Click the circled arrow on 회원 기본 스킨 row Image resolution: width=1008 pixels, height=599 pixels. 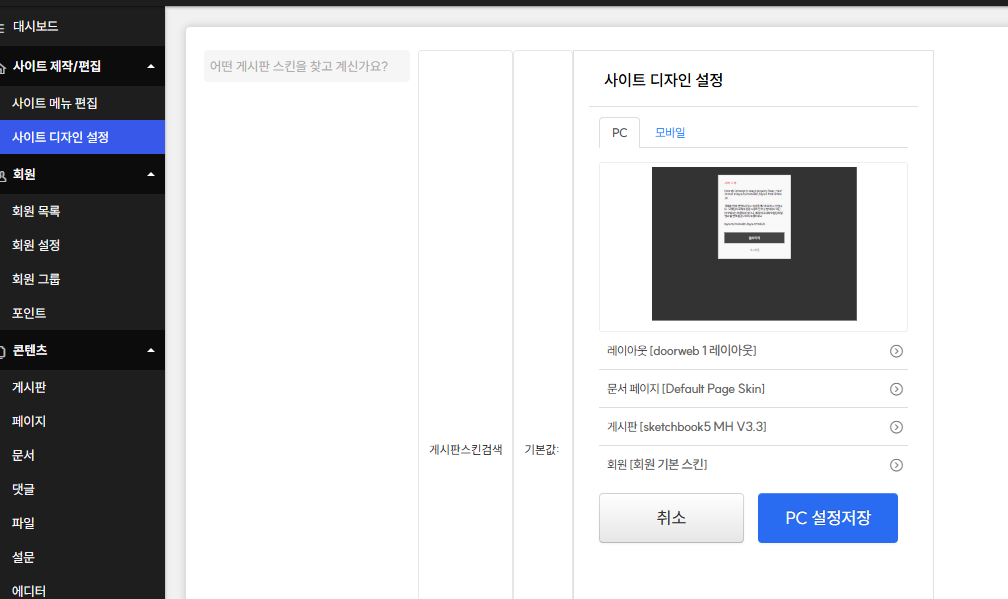point(897,464)
